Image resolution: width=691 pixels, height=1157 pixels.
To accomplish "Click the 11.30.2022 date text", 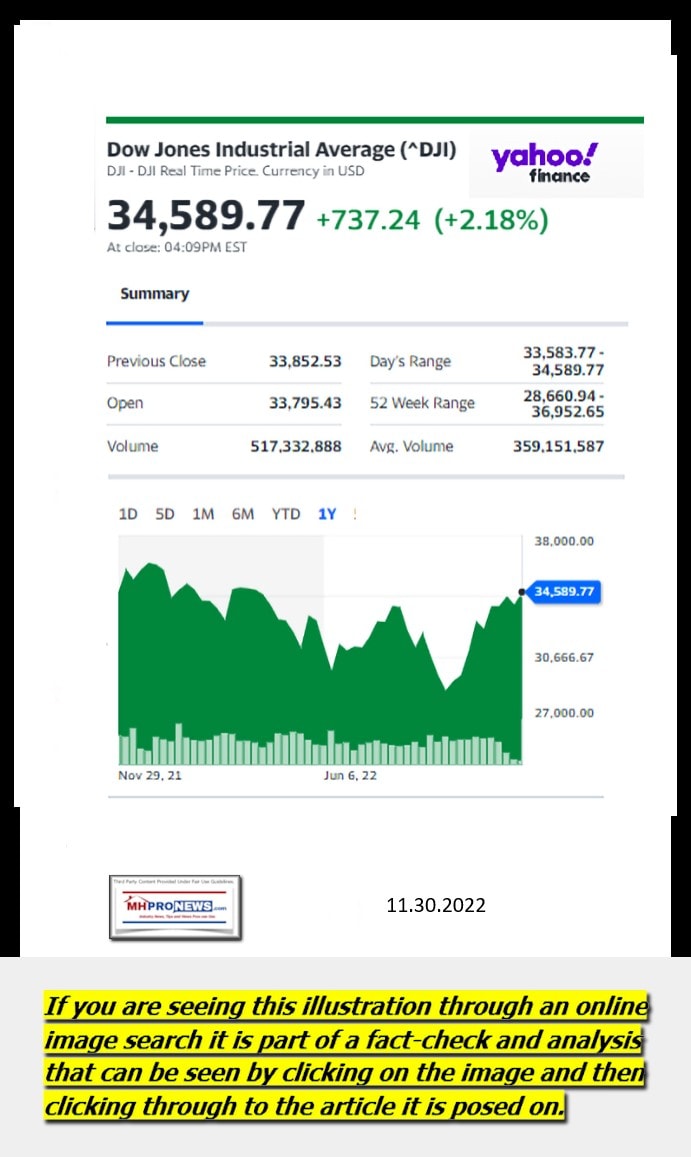I will coord(436,905).
